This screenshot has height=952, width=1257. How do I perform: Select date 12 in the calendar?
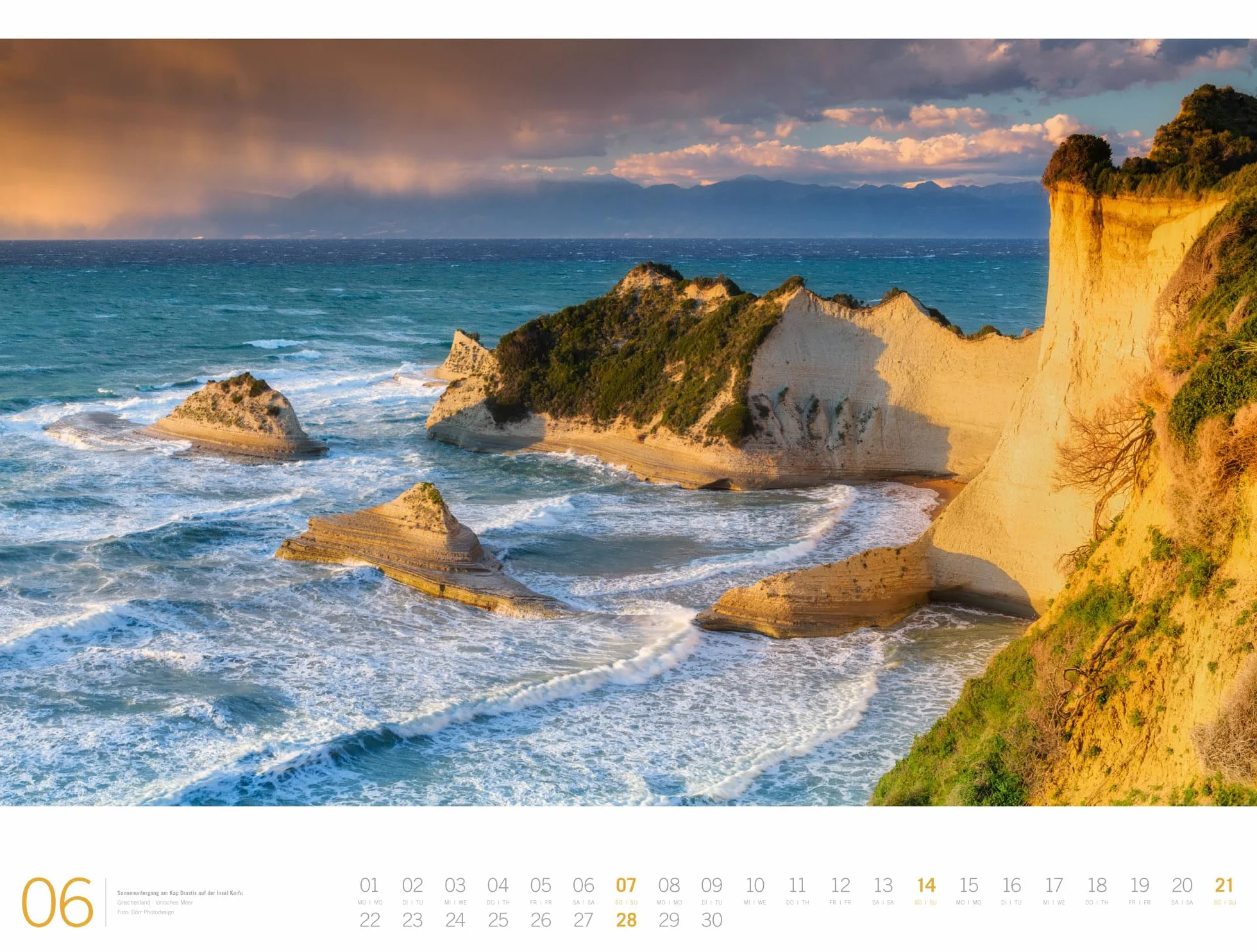click(x=840, y=885)
